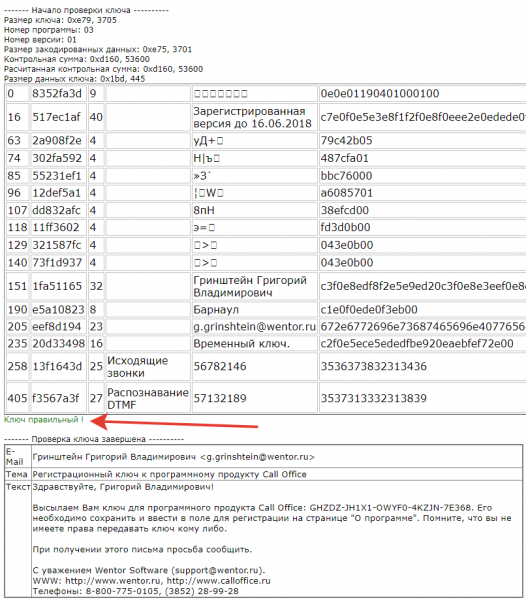Screen dimensions: 526x600
Task: Click phone number '8-800-775-0105'
Action: pyautogui.click(x=122, y=591)
